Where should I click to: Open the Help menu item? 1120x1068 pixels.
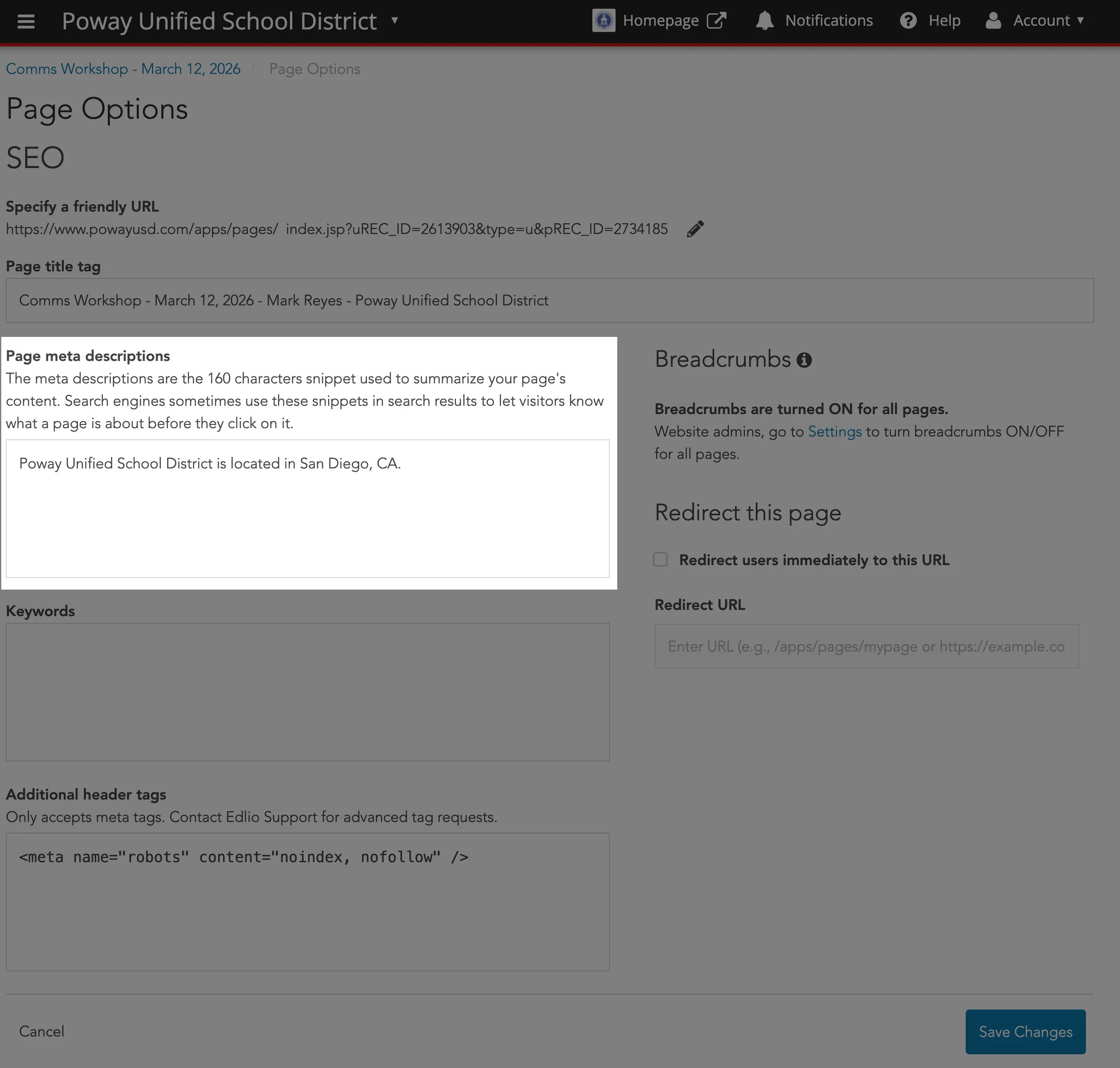pos(944,20)
